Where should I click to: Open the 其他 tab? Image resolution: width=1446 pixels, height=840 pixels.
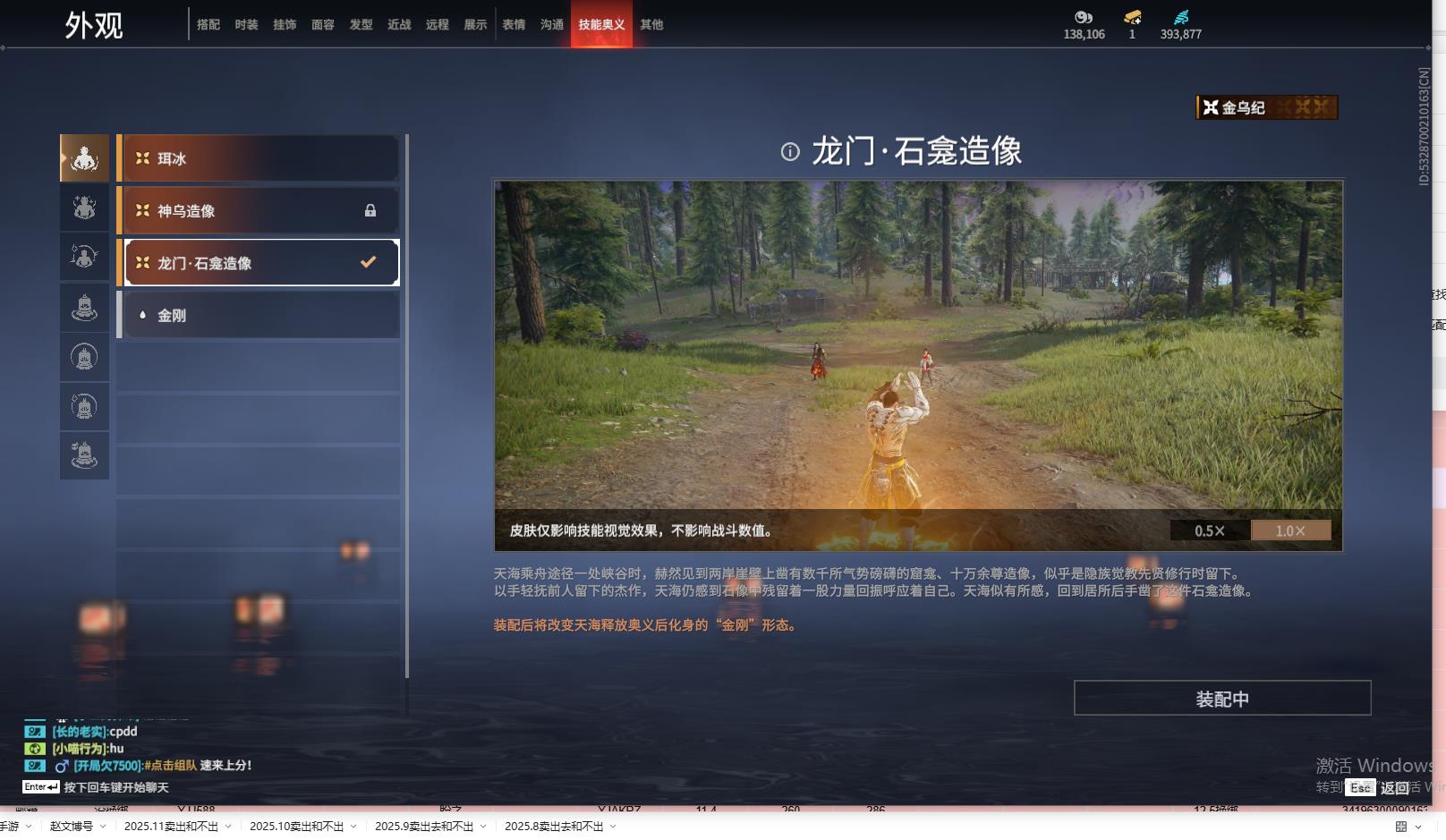(651, 25)
